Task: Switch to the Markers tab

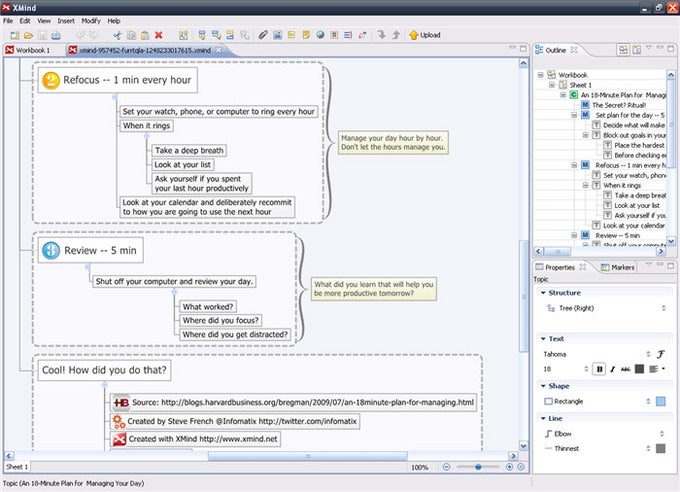Action: (618, 267)
